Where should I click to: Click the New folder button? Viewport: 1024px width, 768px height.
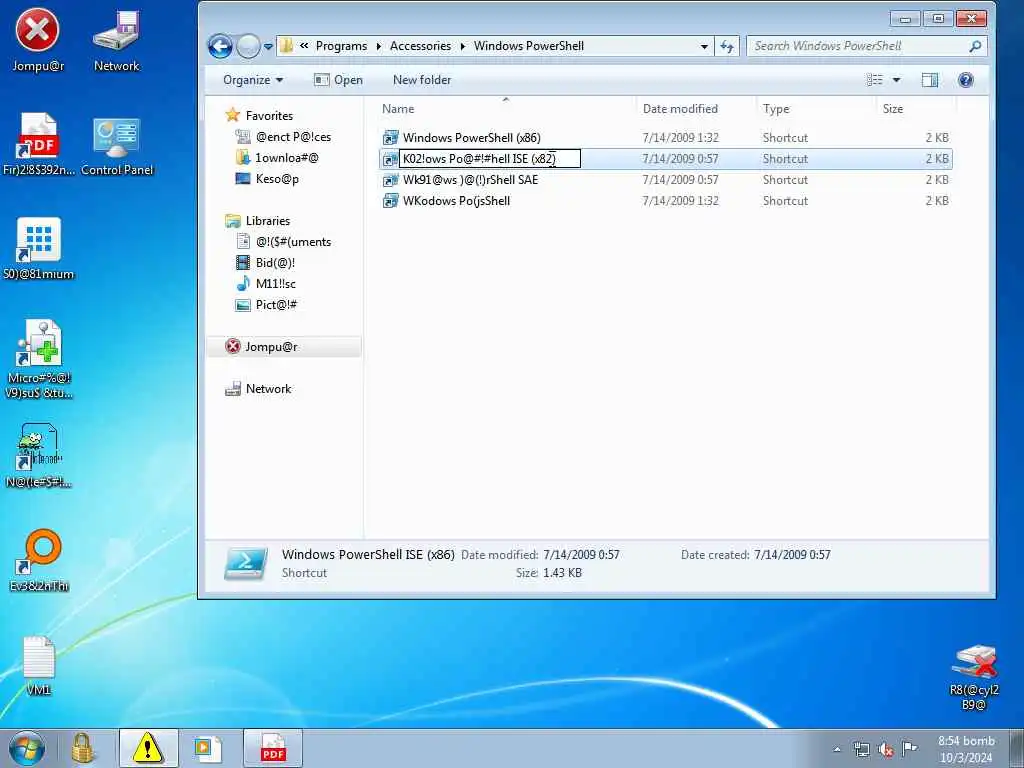422,80
